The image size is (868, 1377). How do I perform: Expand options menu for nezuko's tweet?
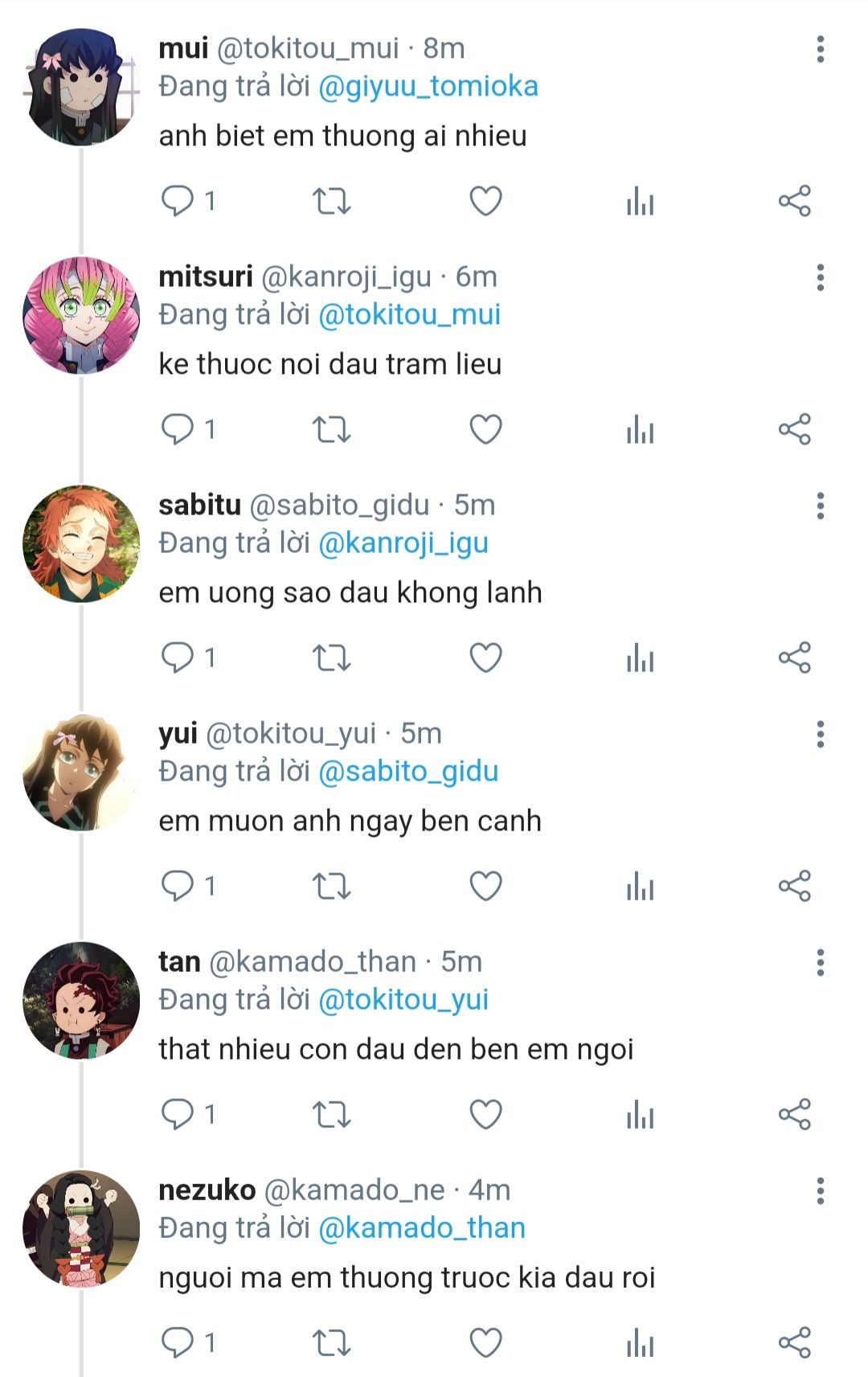(x=820, y=1191)
